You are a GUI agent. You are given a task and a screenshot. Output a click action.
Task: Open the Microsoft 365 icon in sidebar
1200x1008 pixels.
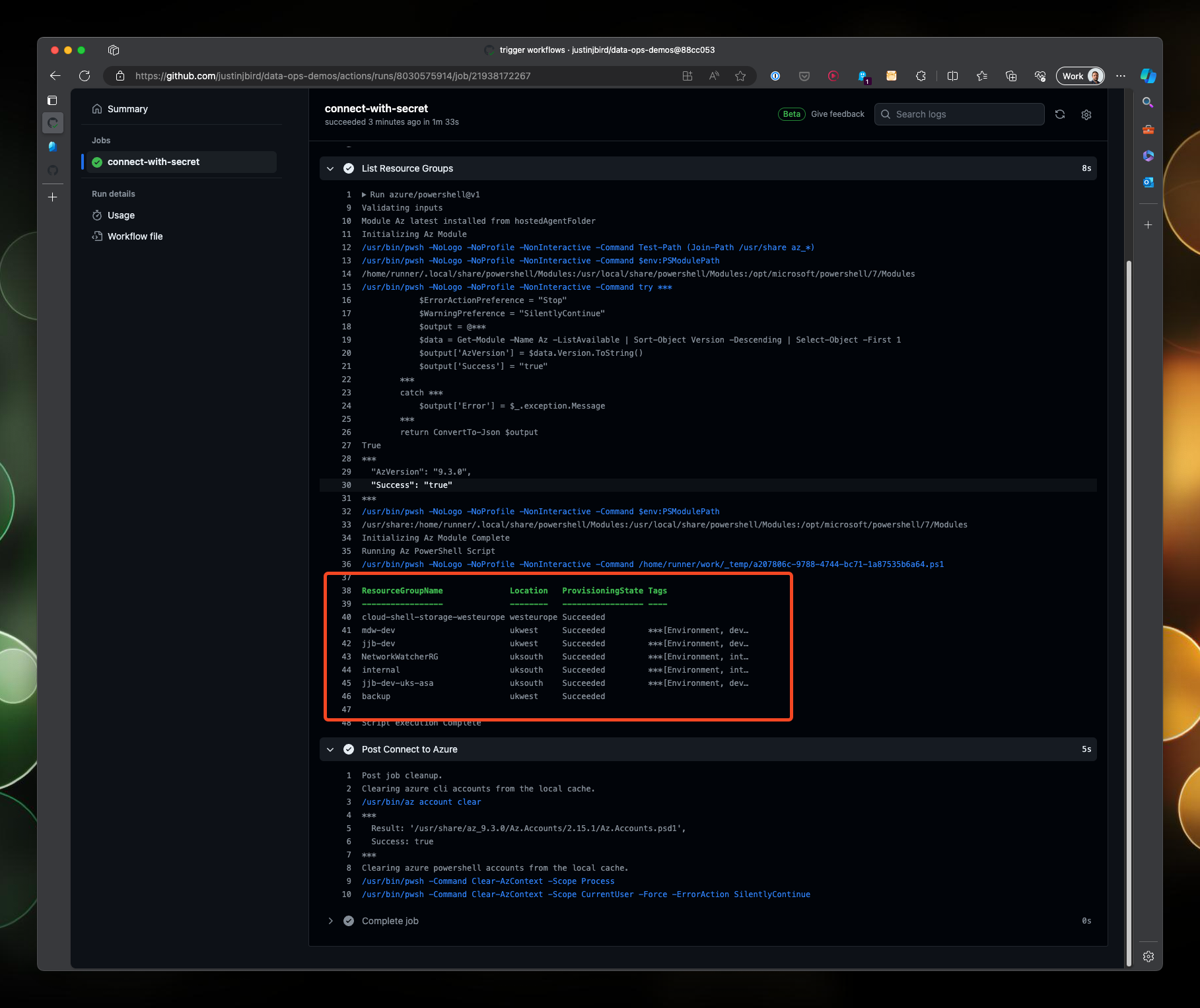[1148, 156]
